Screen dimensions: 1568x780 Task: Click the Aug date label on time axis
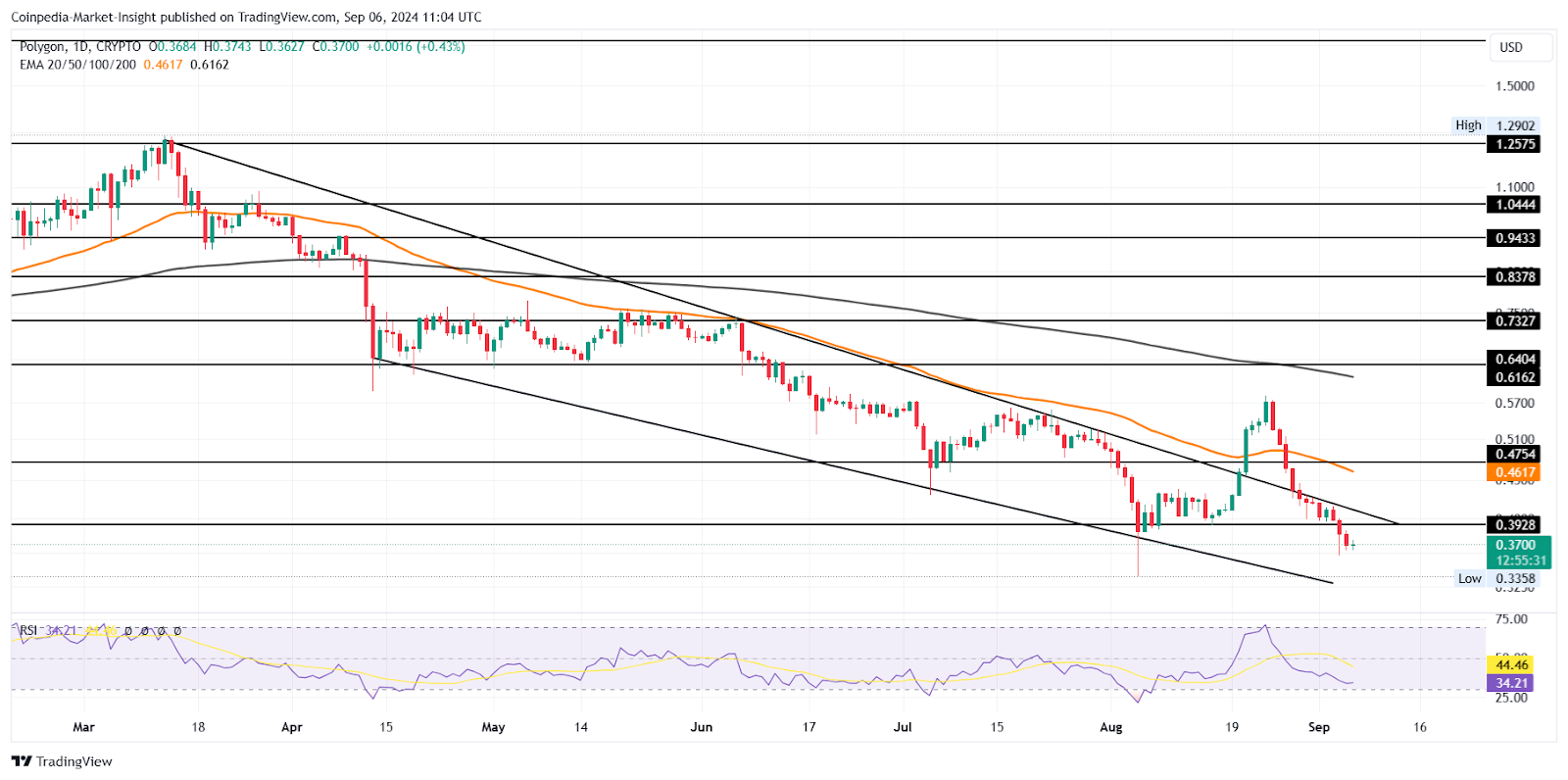pos(1110,727)
